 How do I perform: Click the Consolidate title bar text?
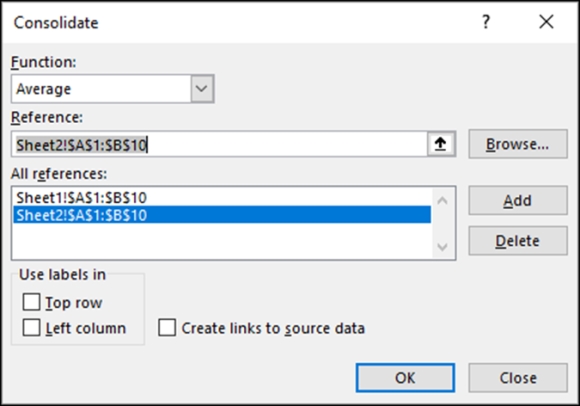(x=56, y=23)
